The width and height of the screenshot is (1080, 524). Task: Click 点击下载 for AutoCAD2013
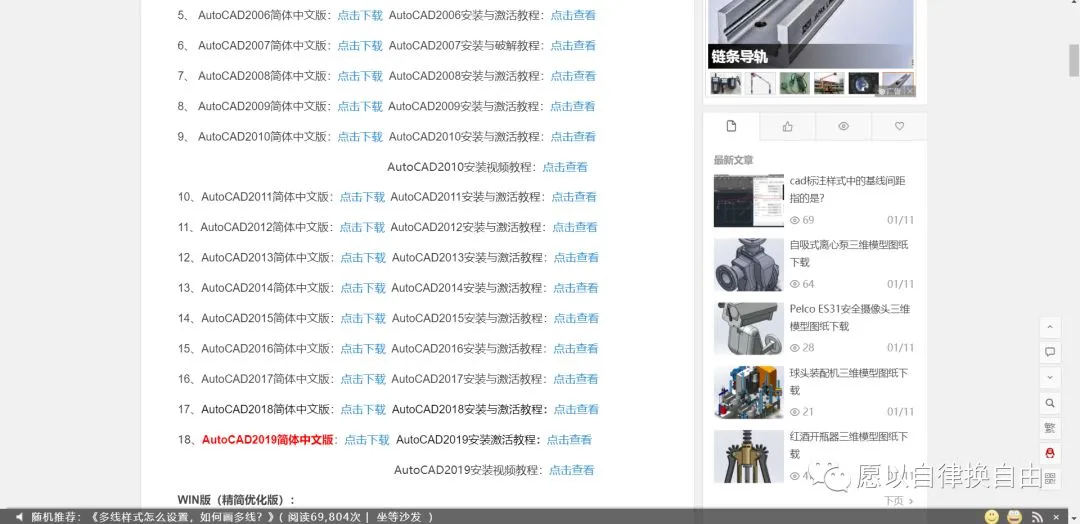[x=363, y=258]
